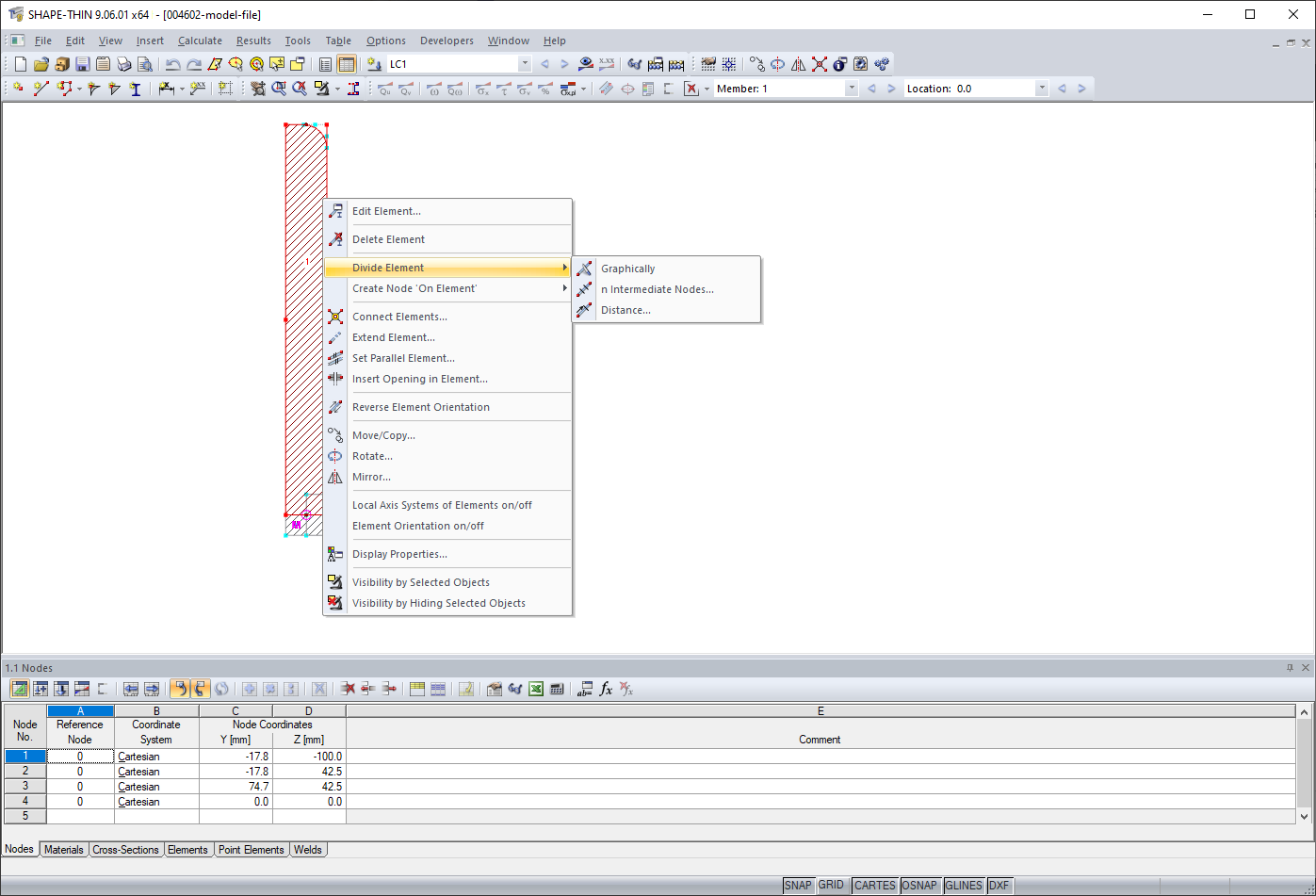Click the line element drawing icon
Viewport: 1316px width, 896px height.
coord(41,89)
